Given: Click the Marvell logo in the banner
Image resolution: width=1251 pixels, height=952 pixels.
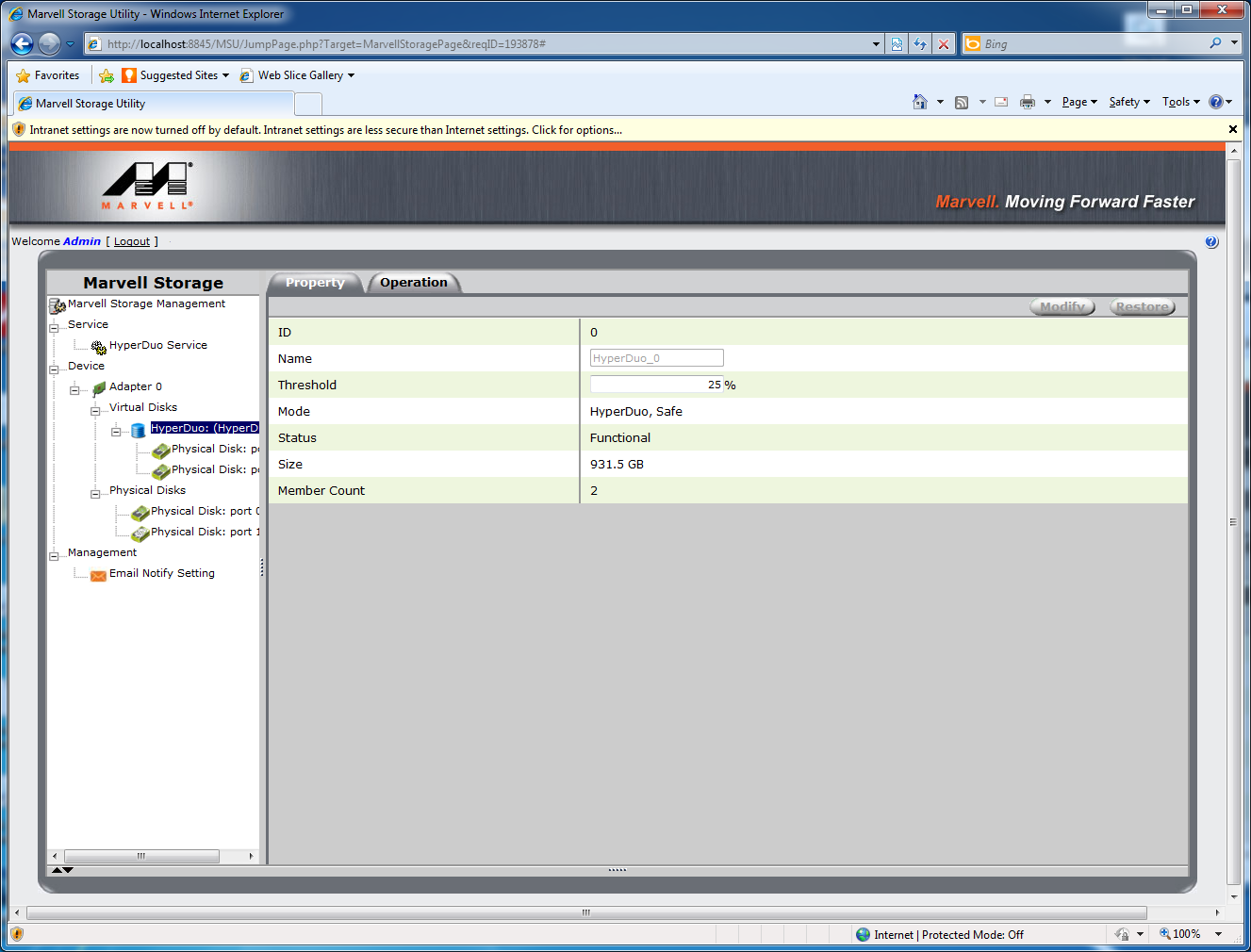Looking at the screenshot, I should [x=148, y=186].
